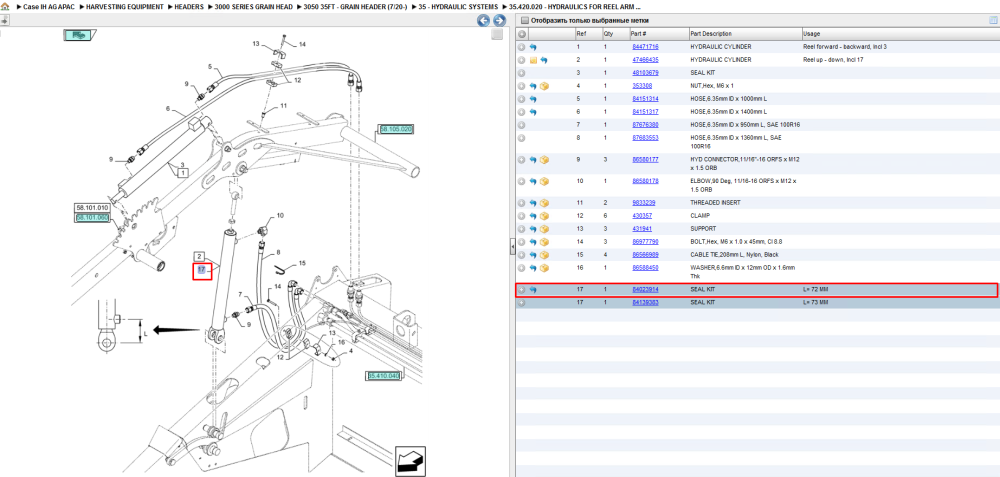Open the 'HARVESTING EQUIPMENT' breadcrumb
The width and height of the screenshot is (1000, 477).
[x=125, y=6]
